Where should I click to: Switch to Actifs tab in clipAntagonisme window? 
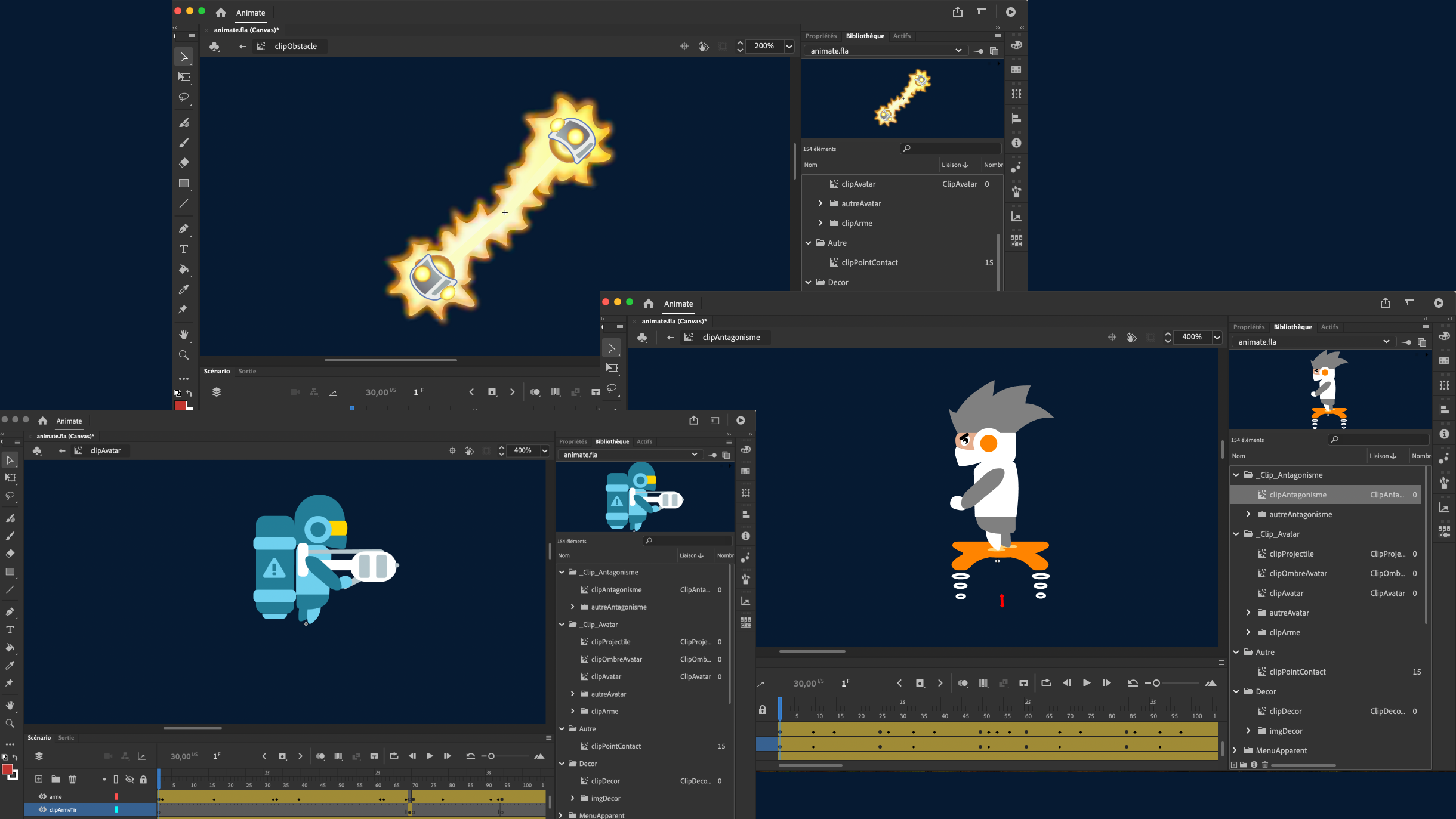tap(1329, 327)
